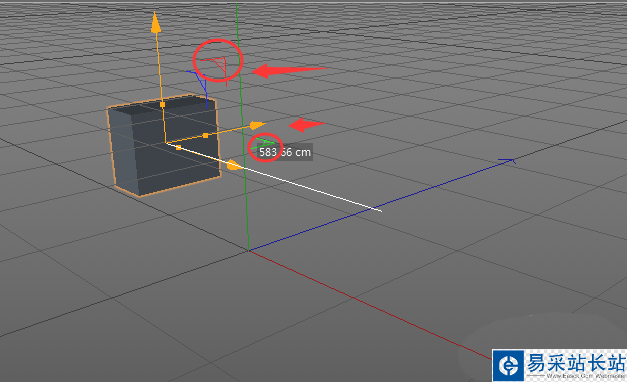Click the square handle on the right-pointing gizmo axis

(205, 136)
